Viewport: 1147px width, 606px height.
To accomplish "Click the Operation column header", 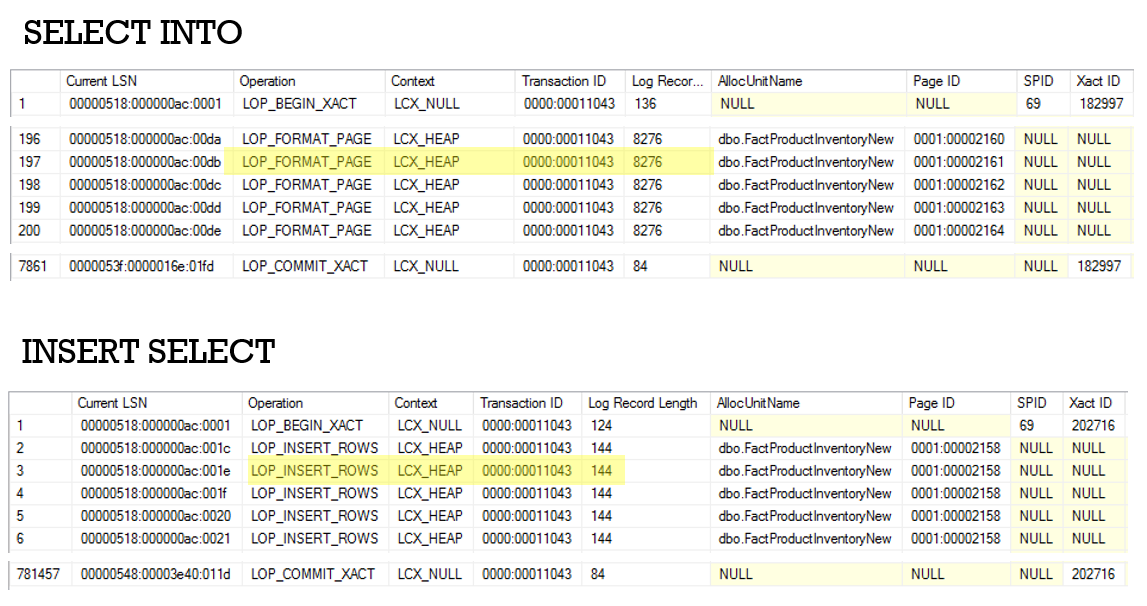I will 268,81.
